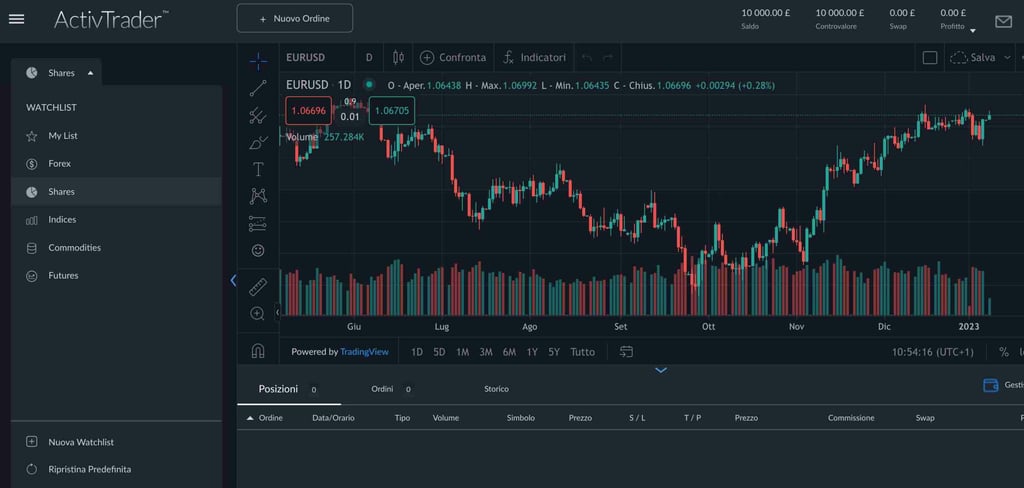Click the zoom in magnifier tool

pos(258,314)
